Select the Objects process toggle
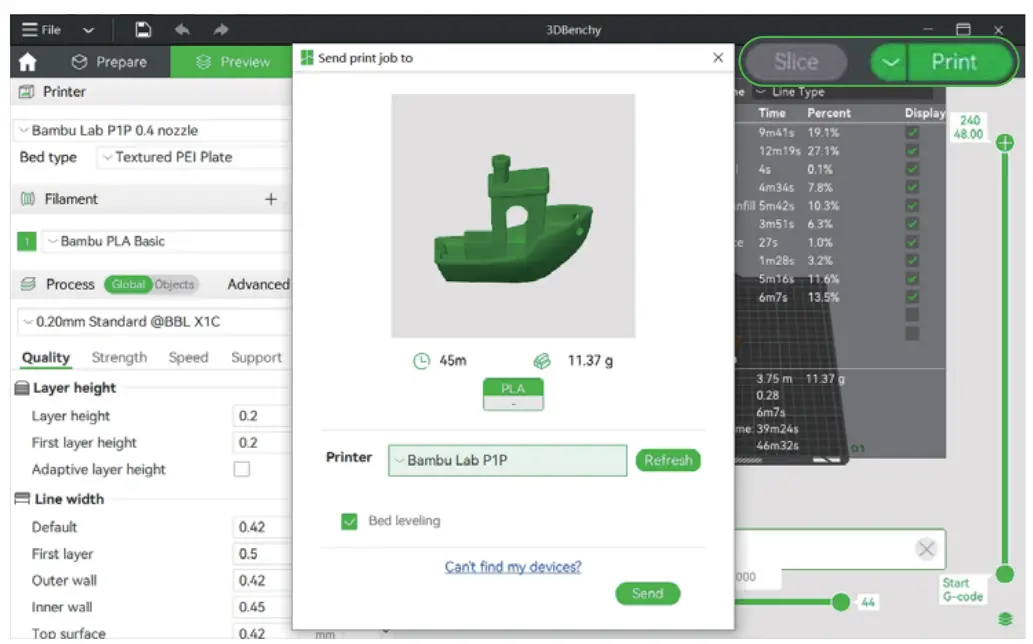 pyautogui.click(x=175, y=284)
